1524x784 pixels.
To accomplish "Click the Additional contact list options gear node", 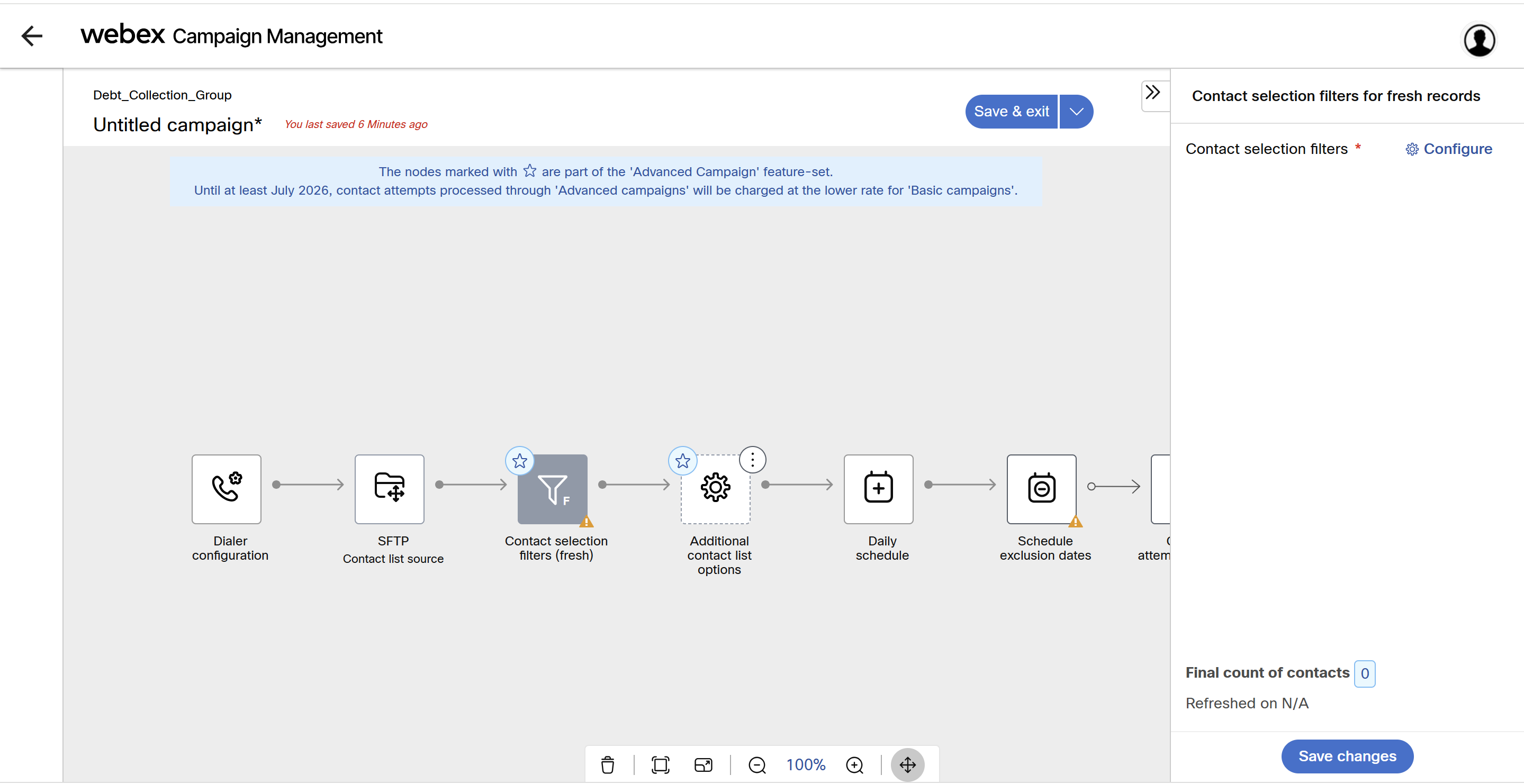I will (715, 488).
